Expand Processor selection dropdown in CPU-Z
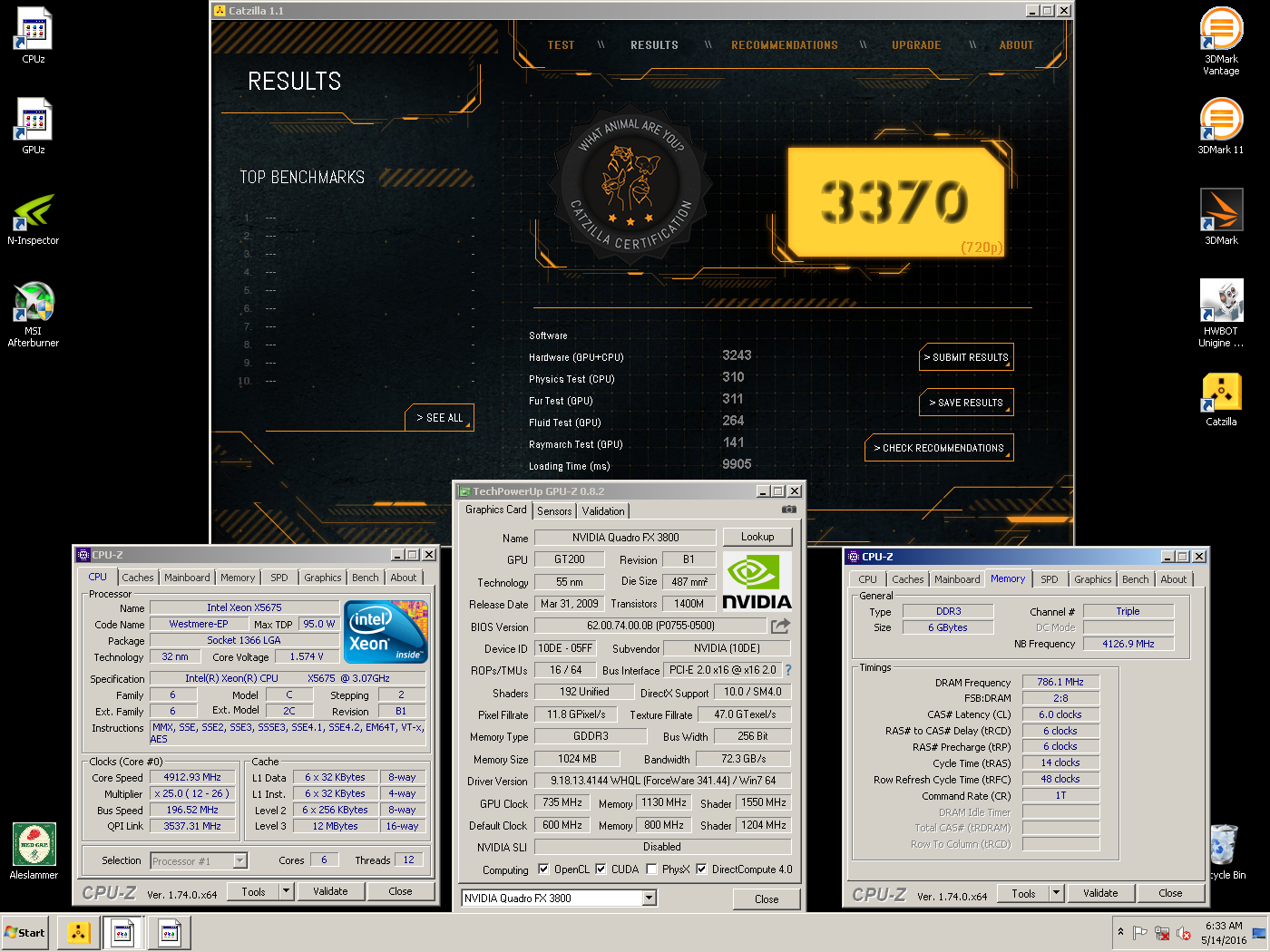Viewport: 1270px width, 952px height. pyautogui.click(x=240, y=861)
